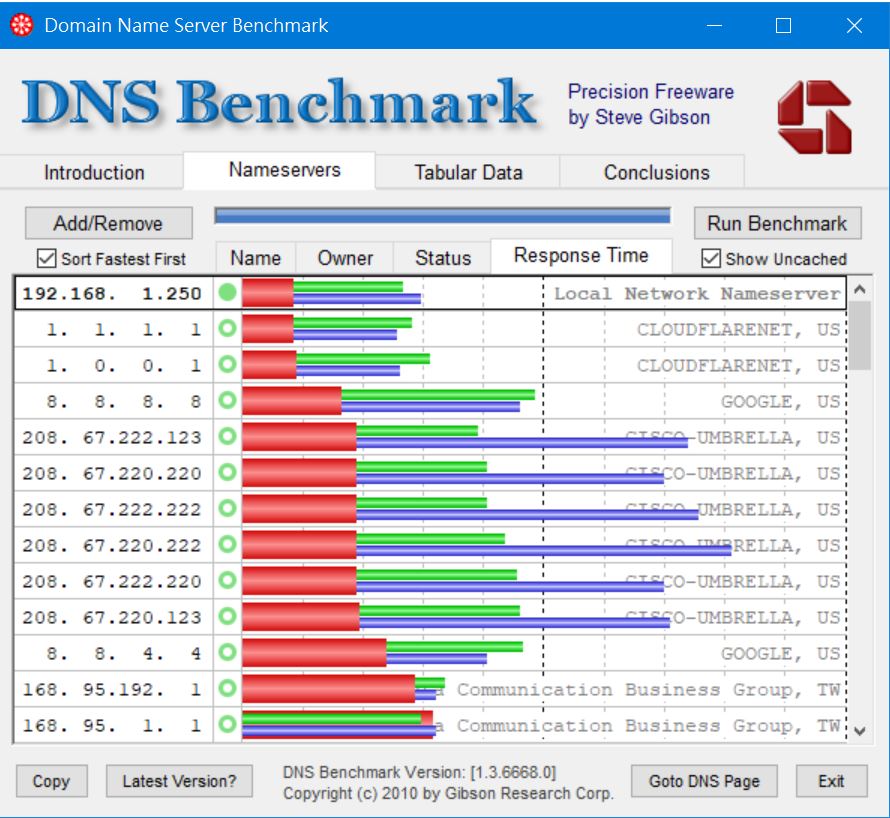Click the green status dot for 192.168.1.250
890x818 pixels.
(226, 294)
